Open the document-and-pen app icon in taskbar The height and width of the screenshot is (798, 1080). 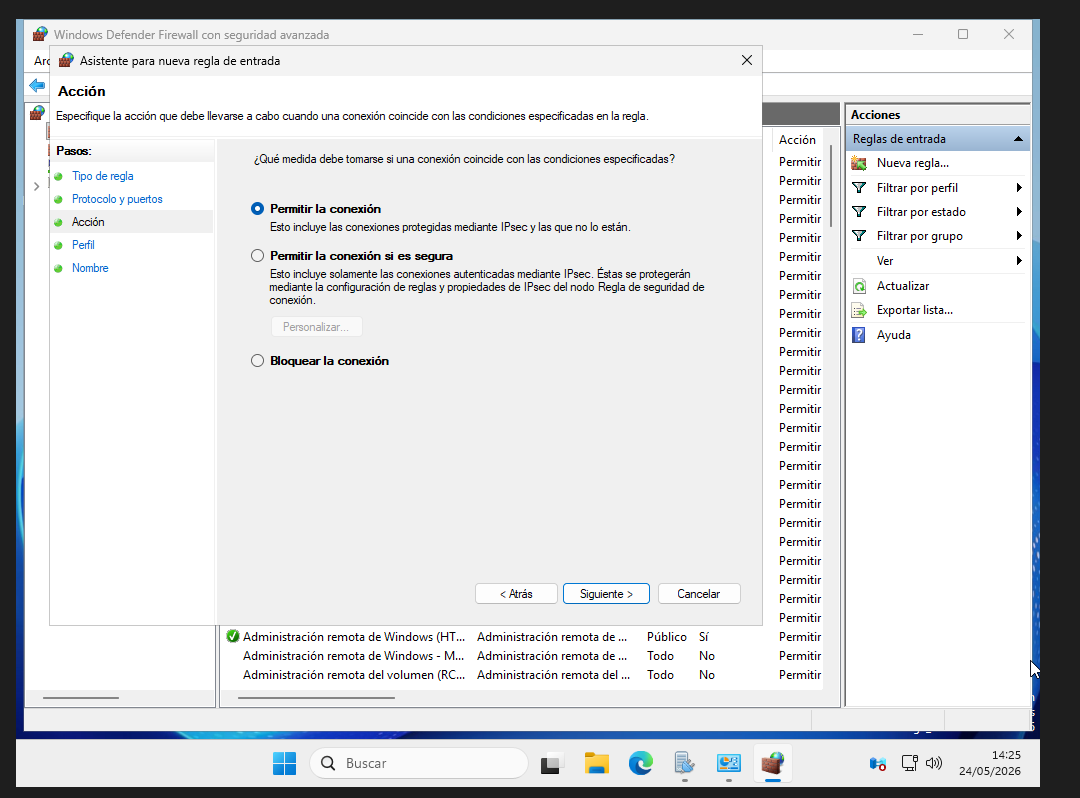pyautogui.click(x=685, y=764)
